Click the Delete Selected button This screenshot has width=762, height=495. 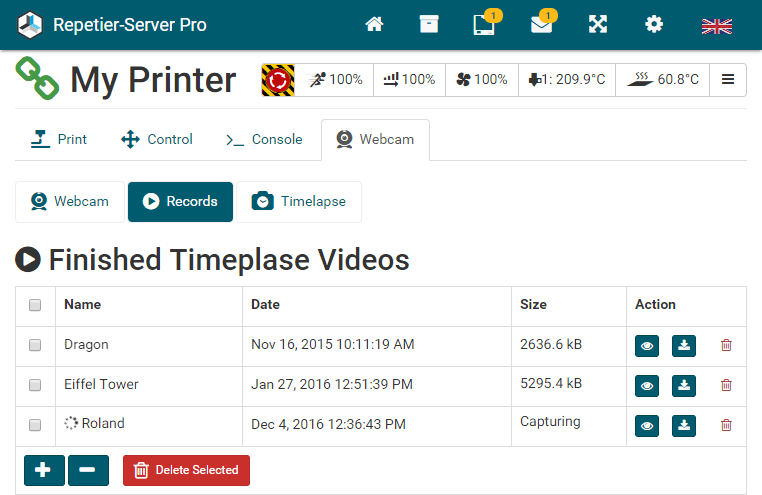(x=186, y=470)
